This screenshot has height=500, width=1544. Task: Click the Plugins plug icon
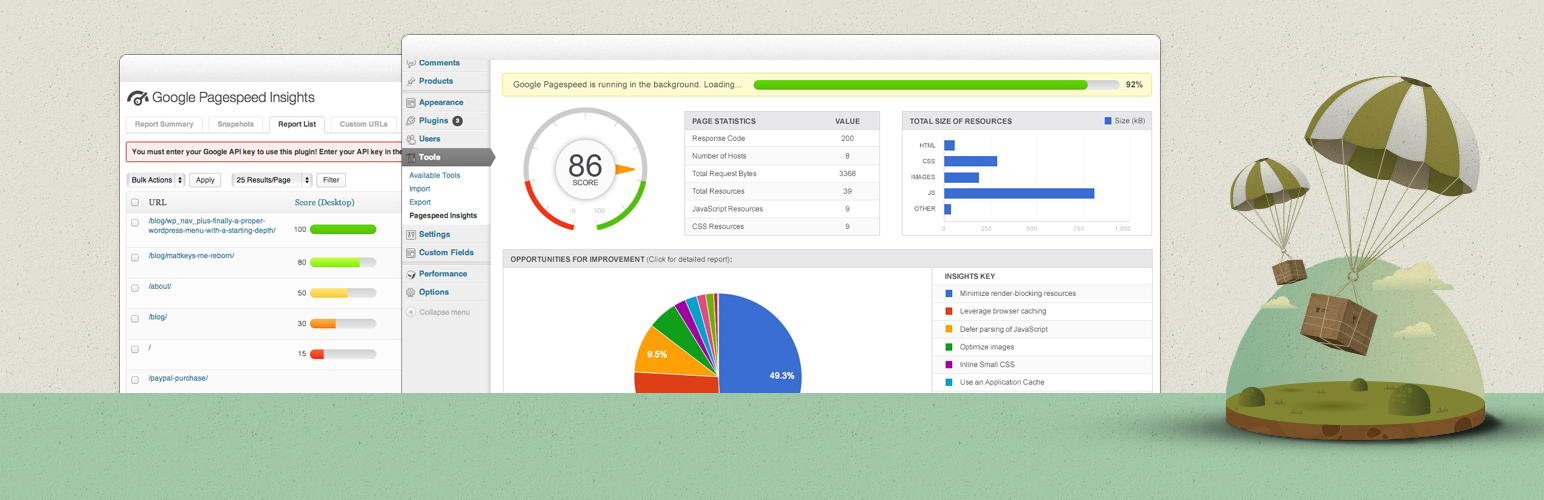click(411, 121)
